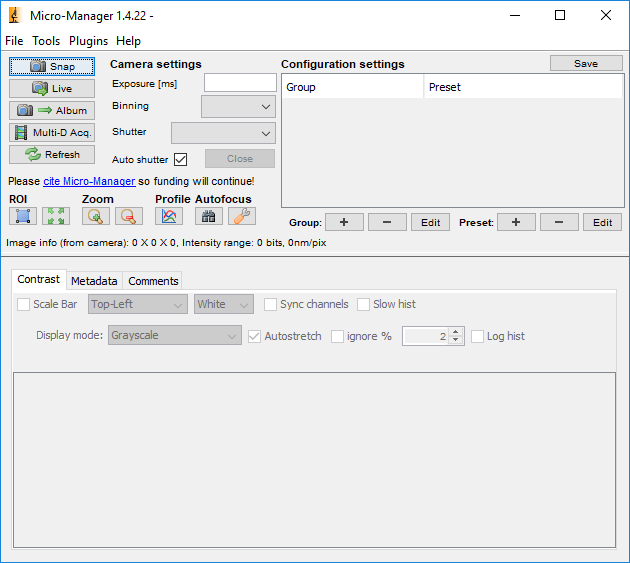Image resolution: width=630 pixels, height=563 pixels.
Task: Click Save in Configuration settings
Action: tap(585, 63)
